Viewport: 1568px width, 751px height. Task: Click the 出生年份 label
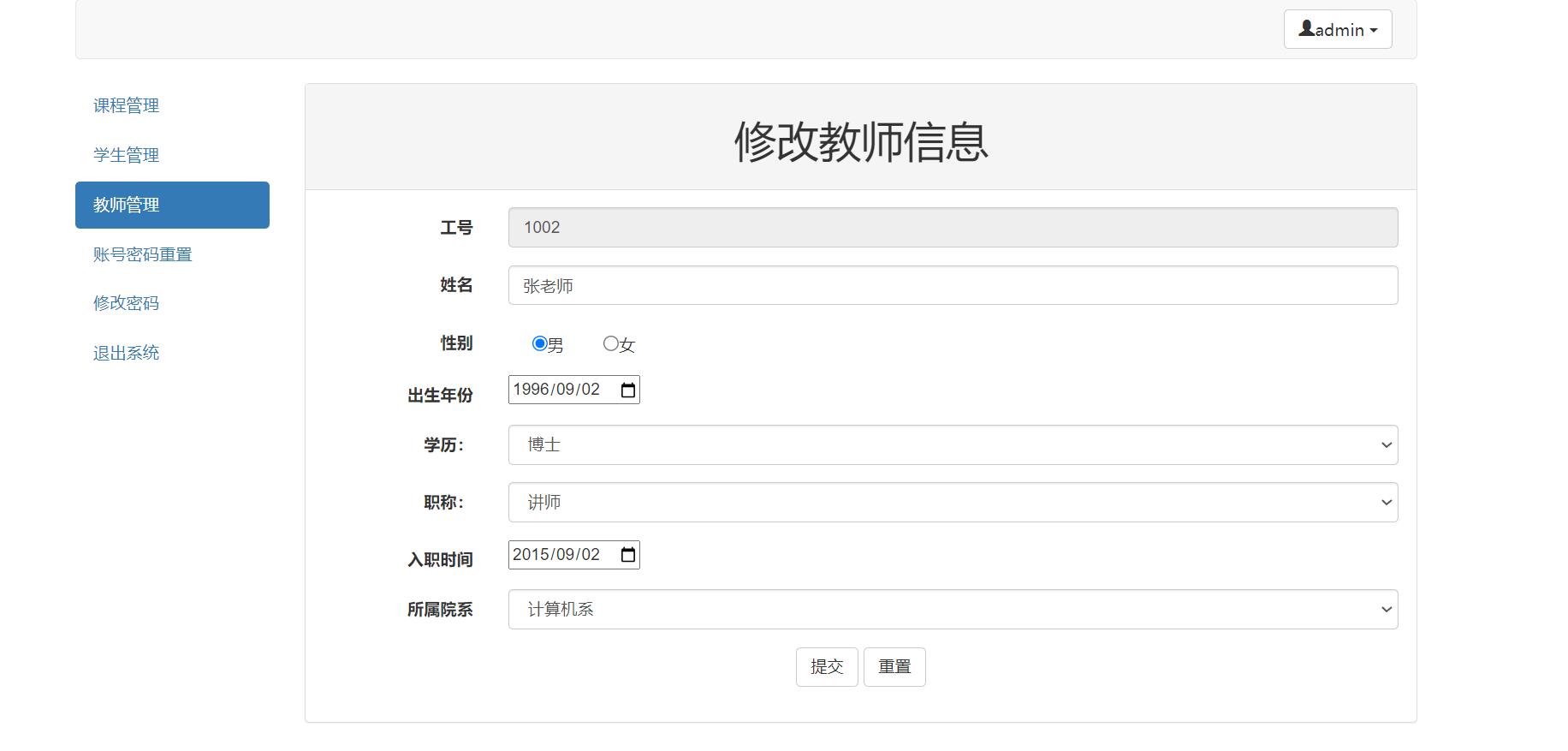(440, 396)
